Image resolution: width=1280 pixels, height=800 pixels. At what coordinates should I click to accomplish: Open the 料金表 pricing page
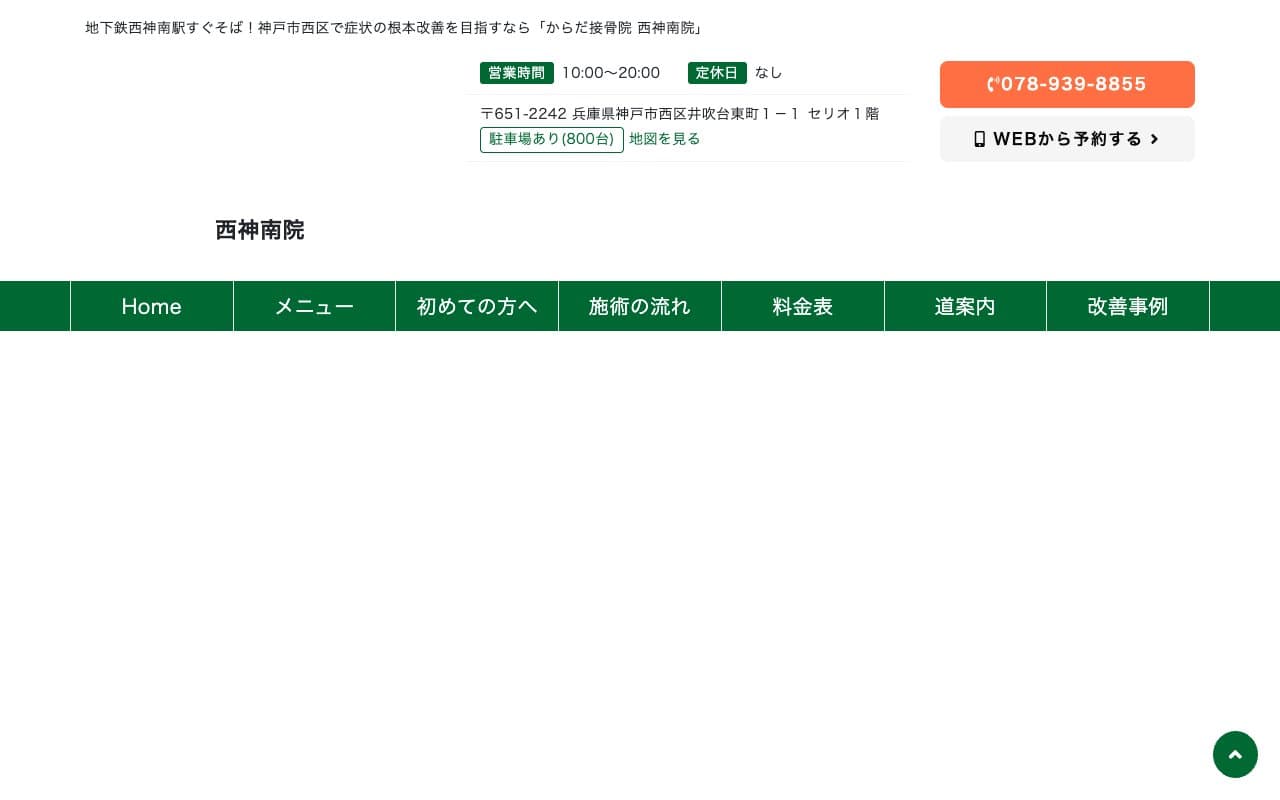802,306
